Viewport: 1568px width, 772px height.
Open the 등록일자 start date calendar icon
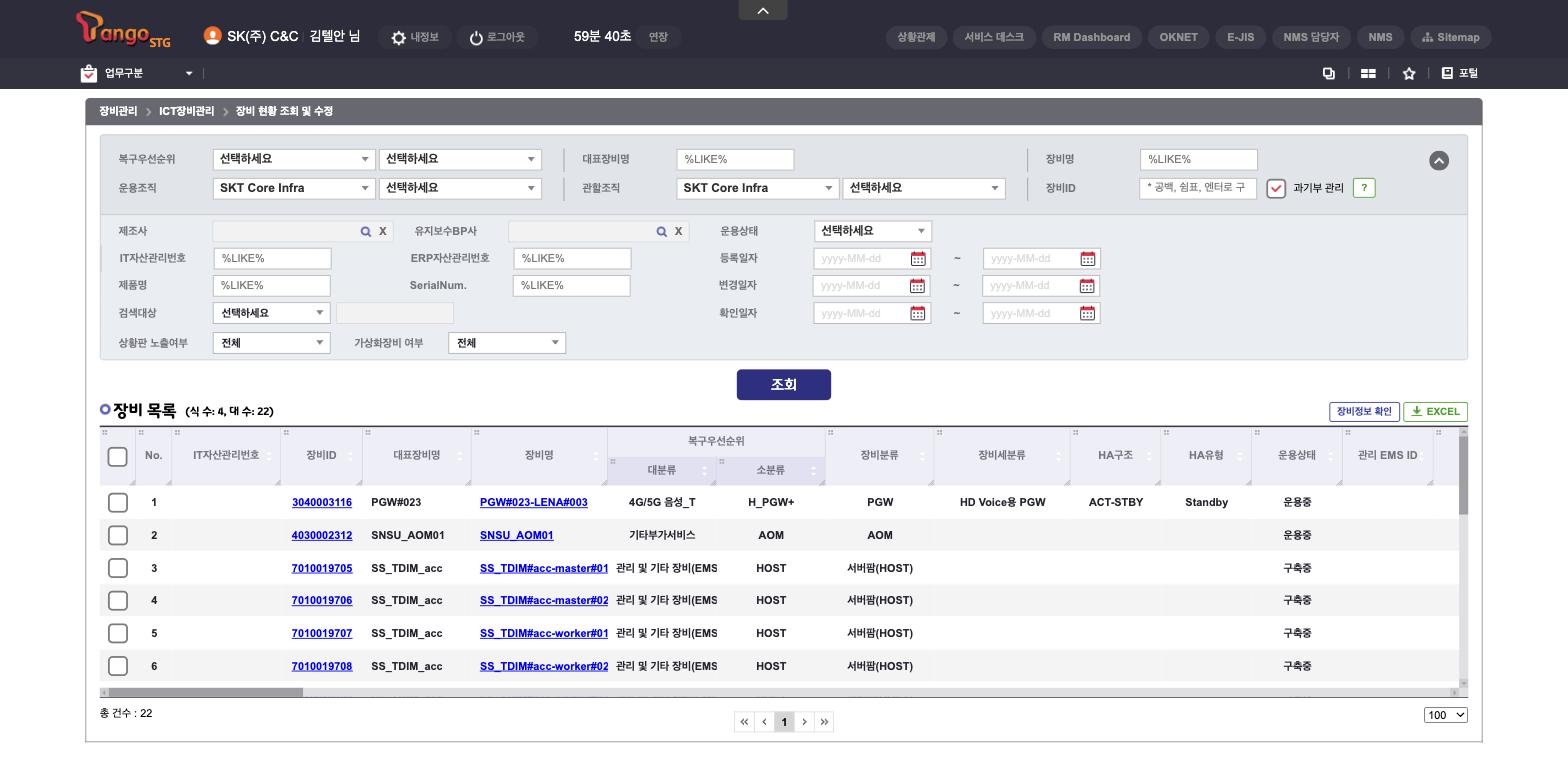click(x=918, y=259)
